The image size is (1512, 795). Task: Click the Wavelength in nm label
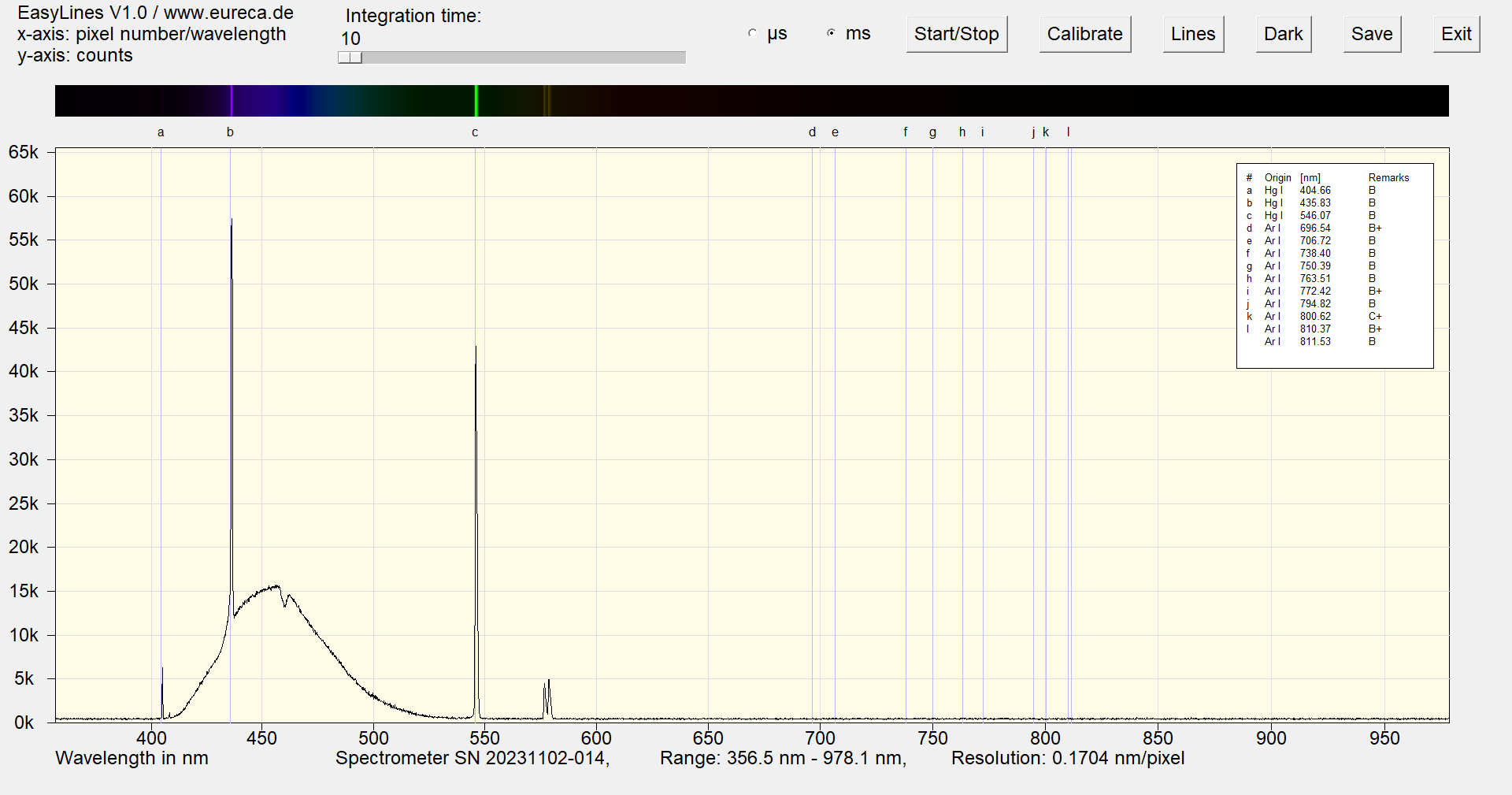pyautogui.click(x=132, y=759)
